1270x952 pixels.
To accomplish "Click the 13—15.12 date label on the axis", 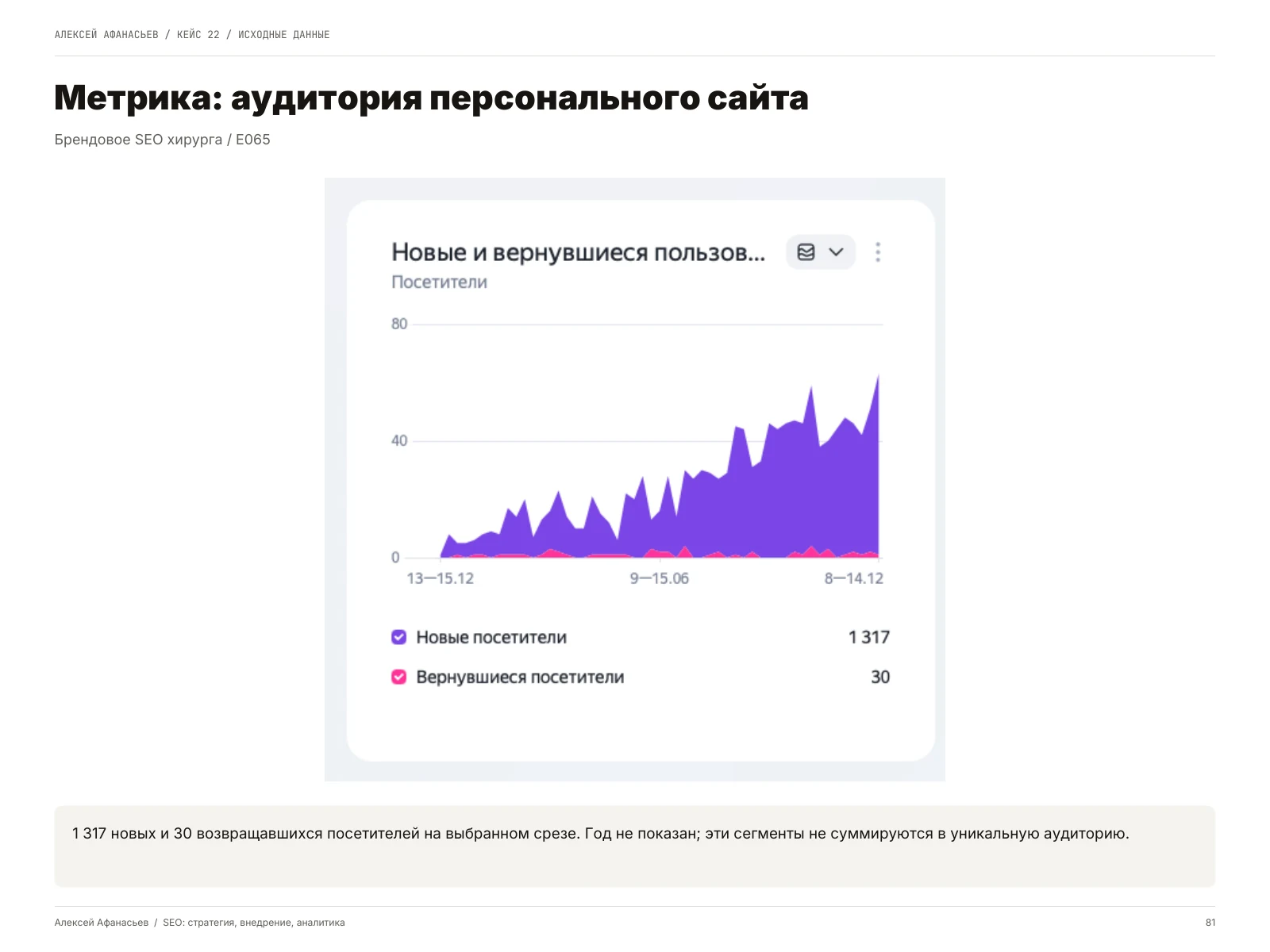I will pos(440,578).
